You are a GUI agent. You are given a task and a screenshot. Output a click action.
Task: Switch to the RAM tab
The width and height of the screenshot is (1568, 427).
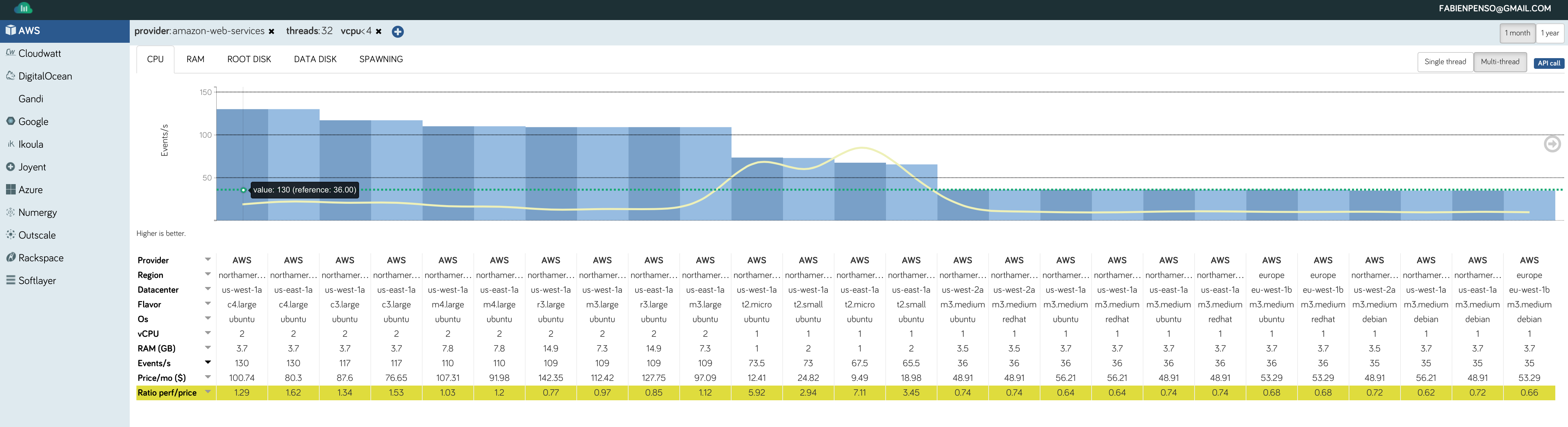click(x=195, y=59)
